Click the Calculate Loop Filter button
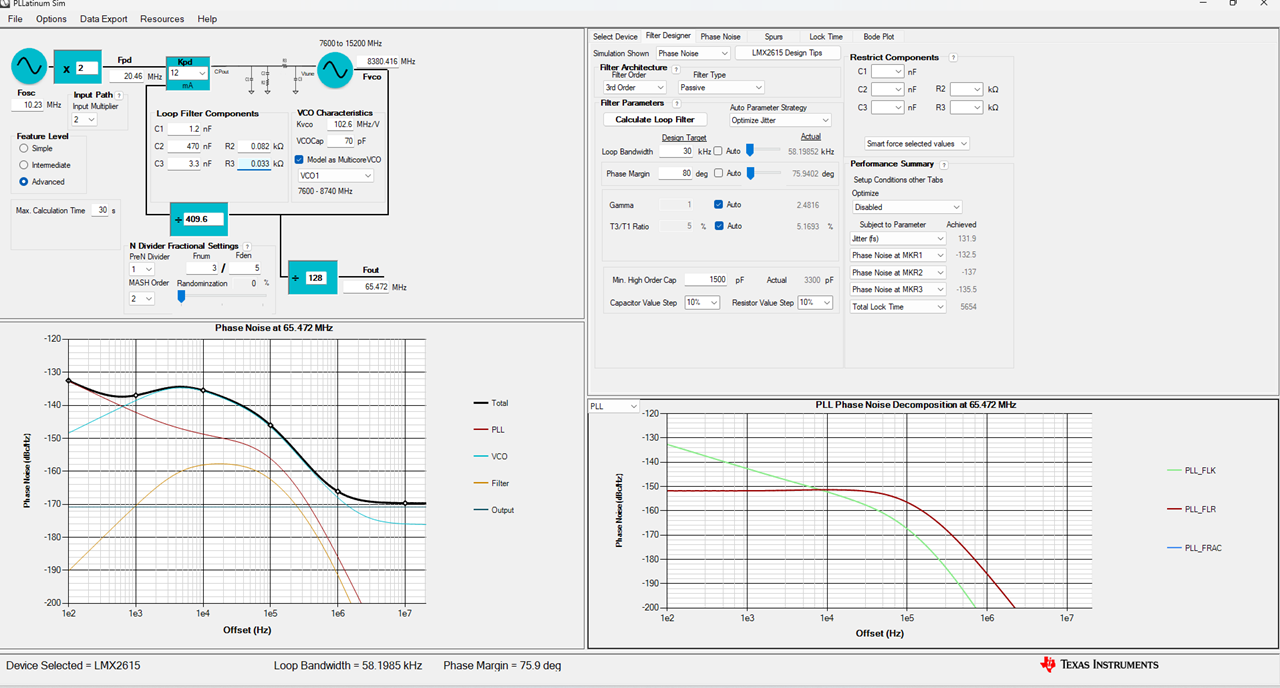The height and width of the screenshot is (688, 1280). (x=655, y=120)
